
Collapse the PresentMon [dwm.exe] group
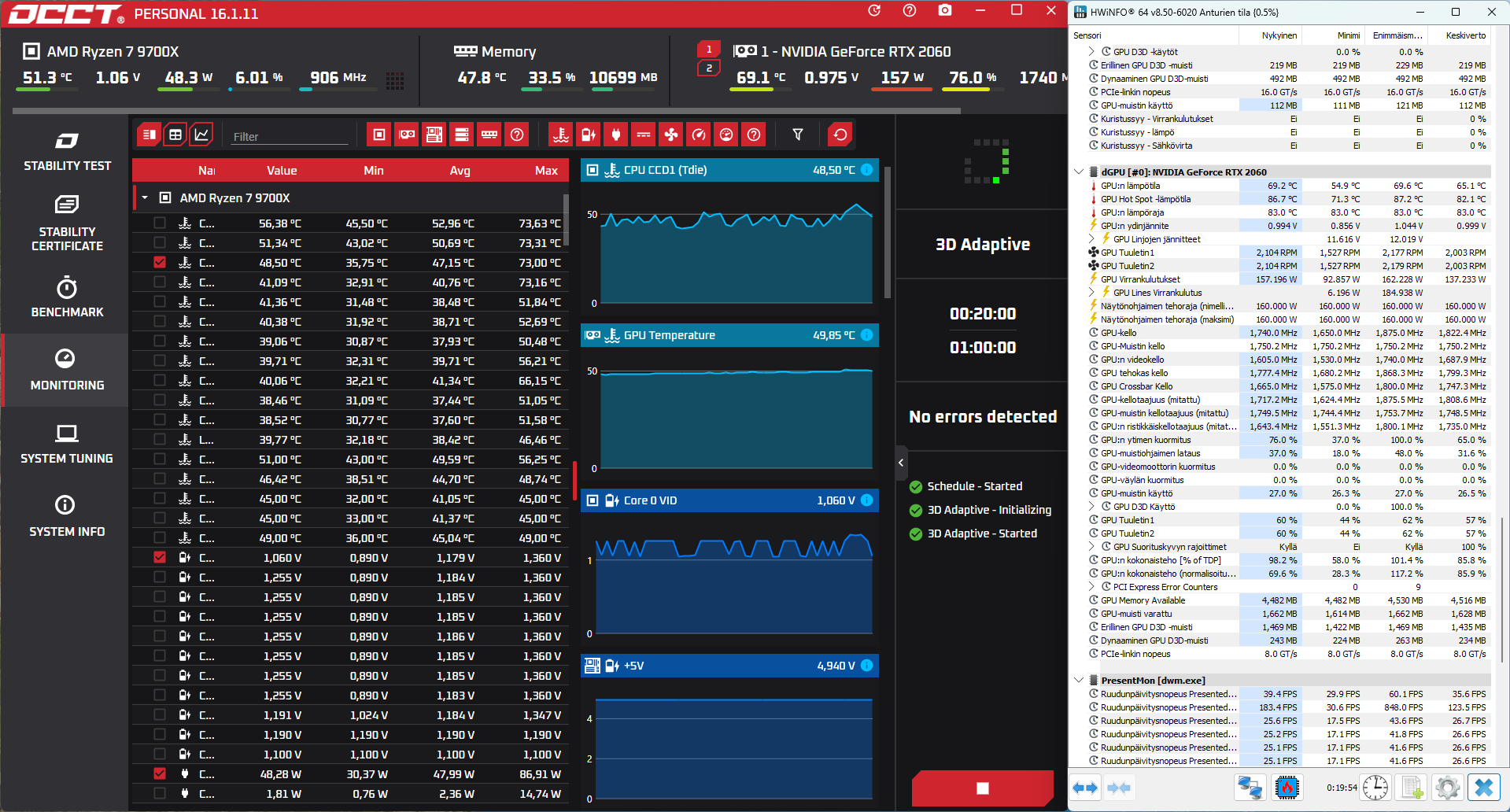pos(1079,681)
